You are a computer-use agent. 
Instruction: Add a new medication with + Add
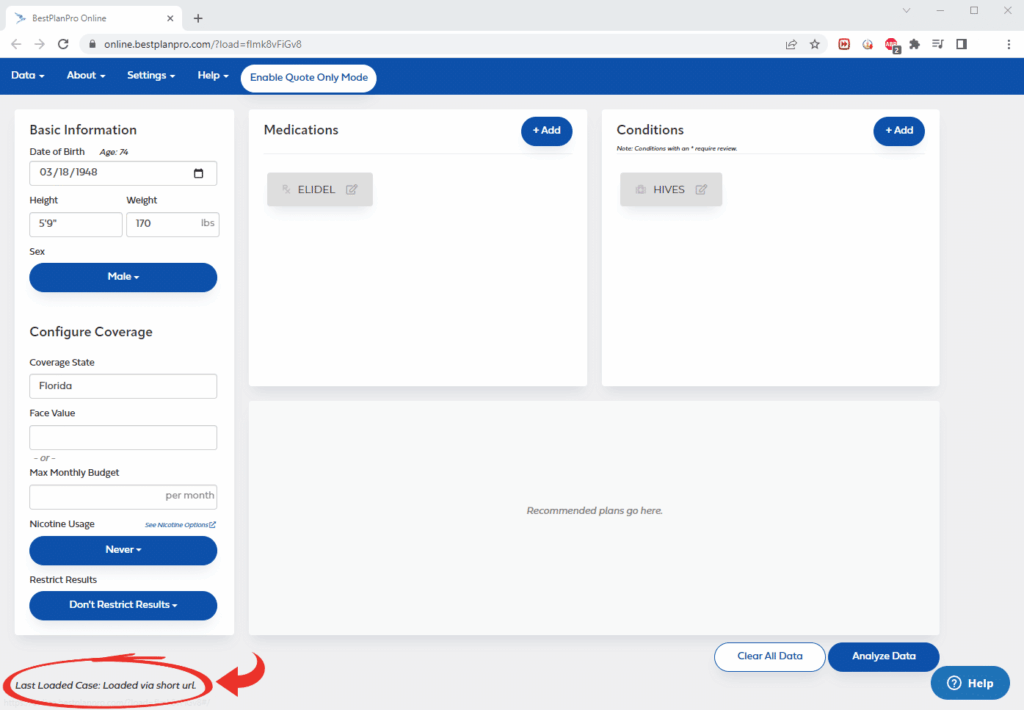(x=546, y=131)
